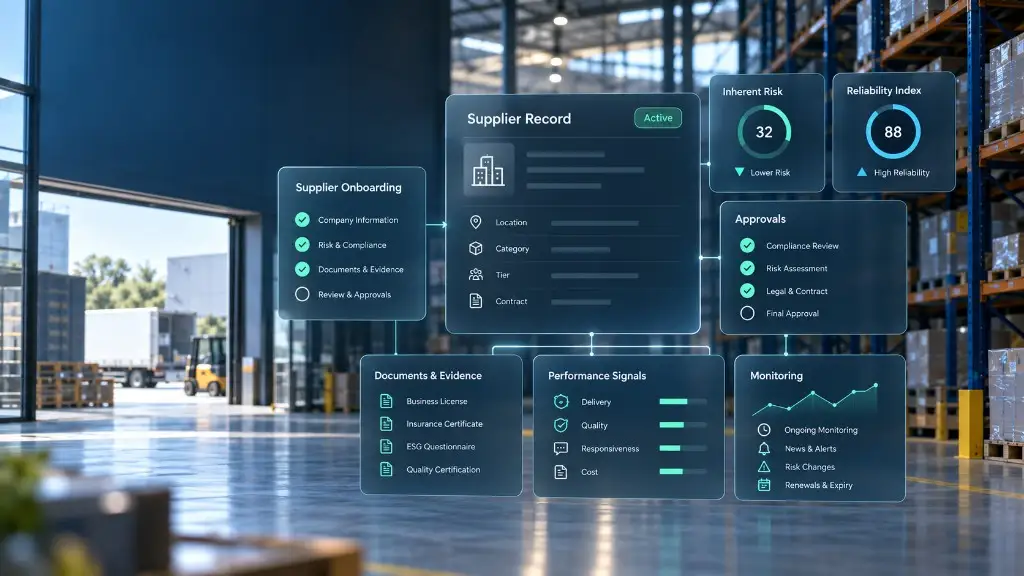Image resolution: width=1024 pixels, height=576 pixels.
Task: Click the High Reliability up arrow icon
Action: 861,172
